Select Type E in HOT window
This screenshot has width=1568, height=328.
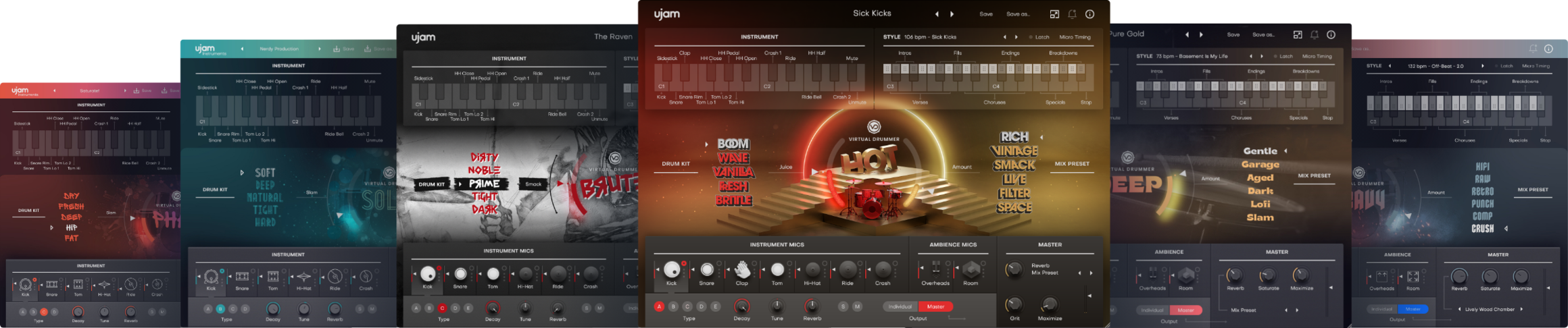(x=716, y=306)
